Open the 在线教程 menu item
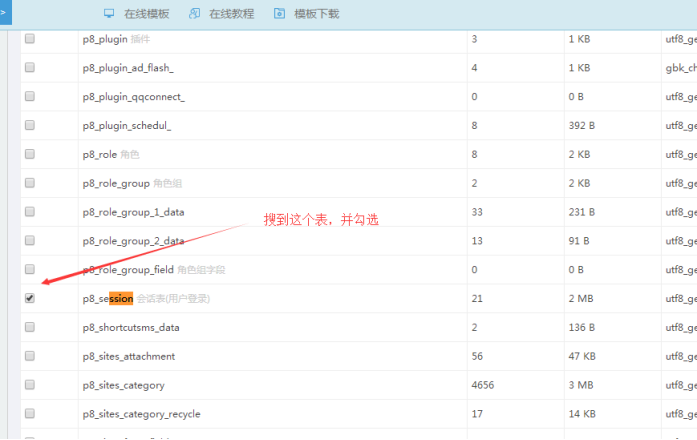 (231, 14)
